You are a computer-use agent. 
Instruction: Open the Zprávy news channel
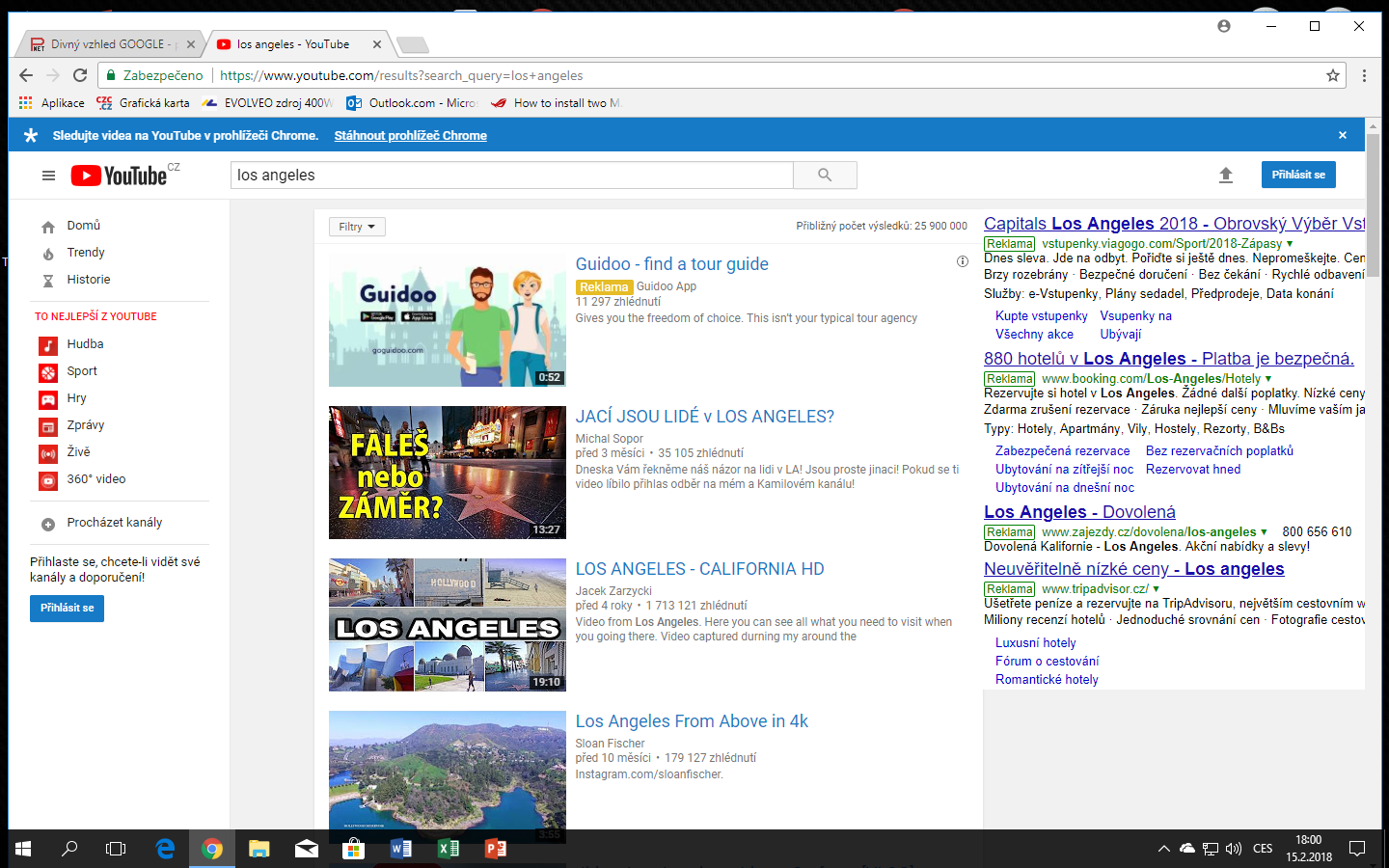pyautogui.click(x=86, y=425)
